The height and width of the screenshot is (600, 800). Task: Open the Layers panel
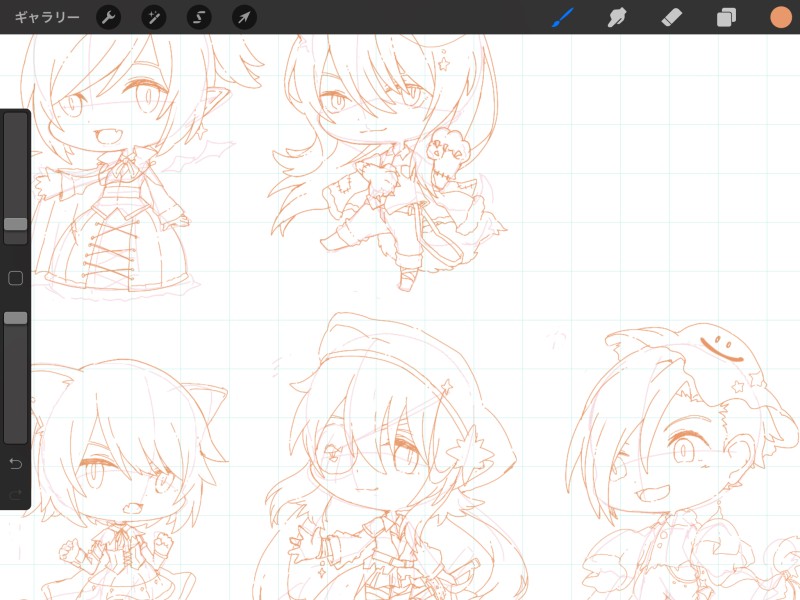click(726, 17)
